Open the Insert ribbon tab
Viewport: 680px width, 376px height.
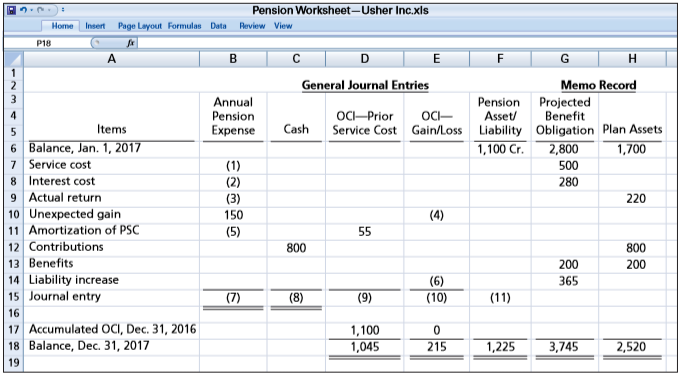pyautogui.click(x=95, y=26)
